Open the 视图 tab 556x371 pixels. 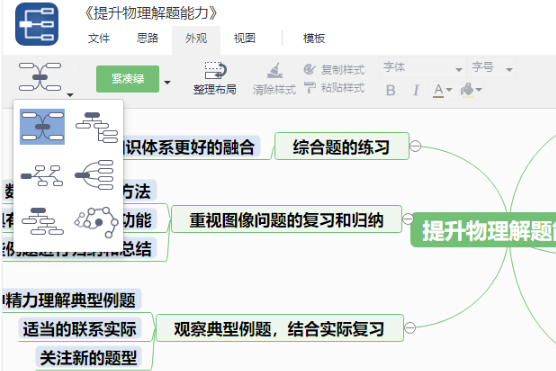(245, 38)
